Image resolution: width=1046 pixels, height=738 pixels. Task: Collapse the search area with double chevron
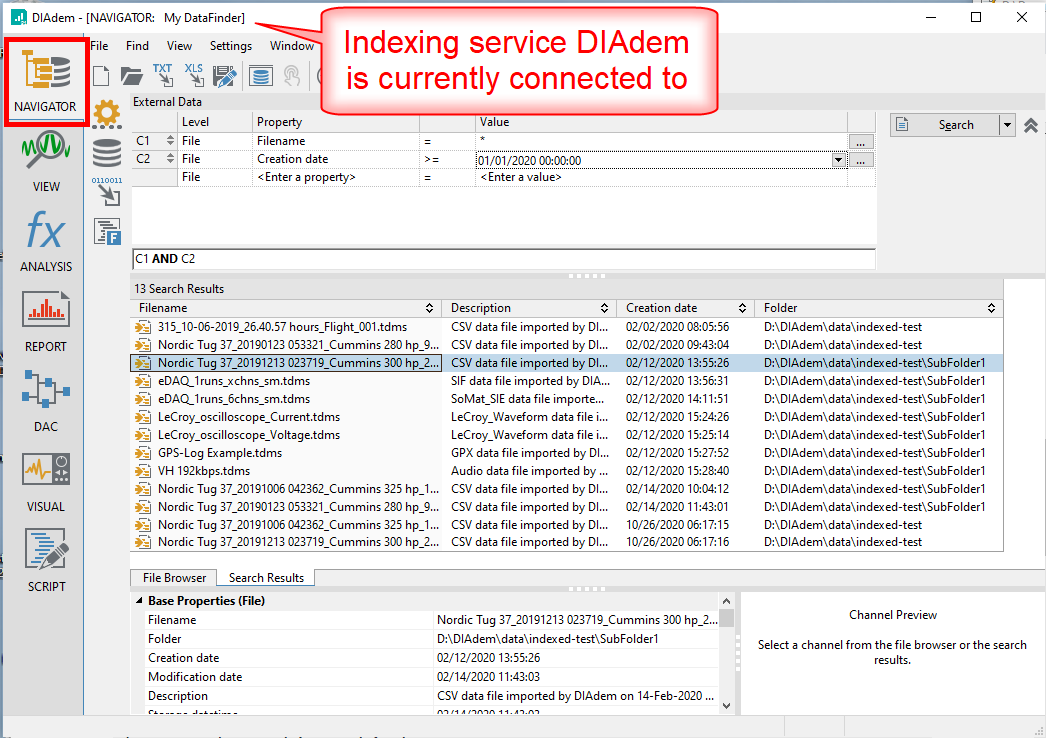point(1031,125)
